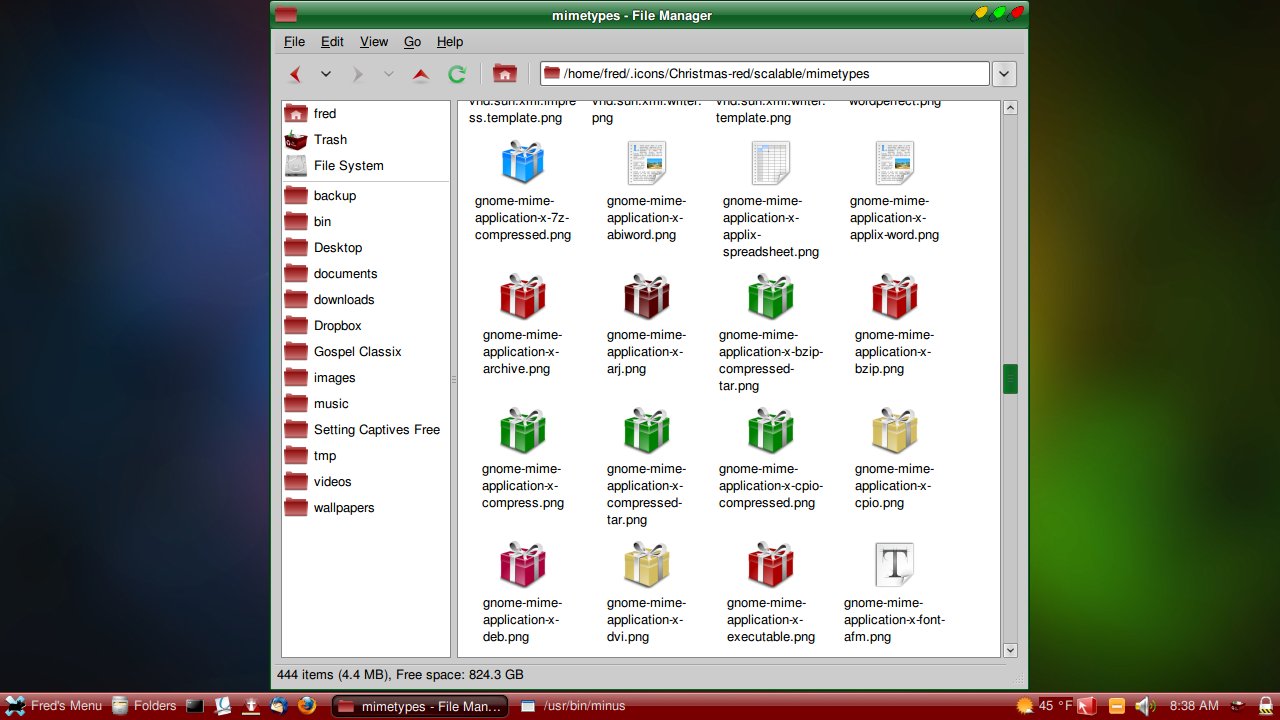The width and height of the screenshot is (1280, 720).
Task: Open the Edit menu
Action: tap(332, 42)
